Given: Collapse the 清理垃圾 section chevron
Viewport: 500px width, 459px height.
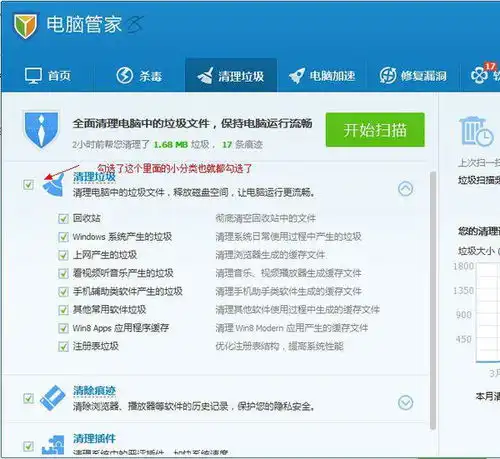Looking at the screenshot, I should (405, 189).
